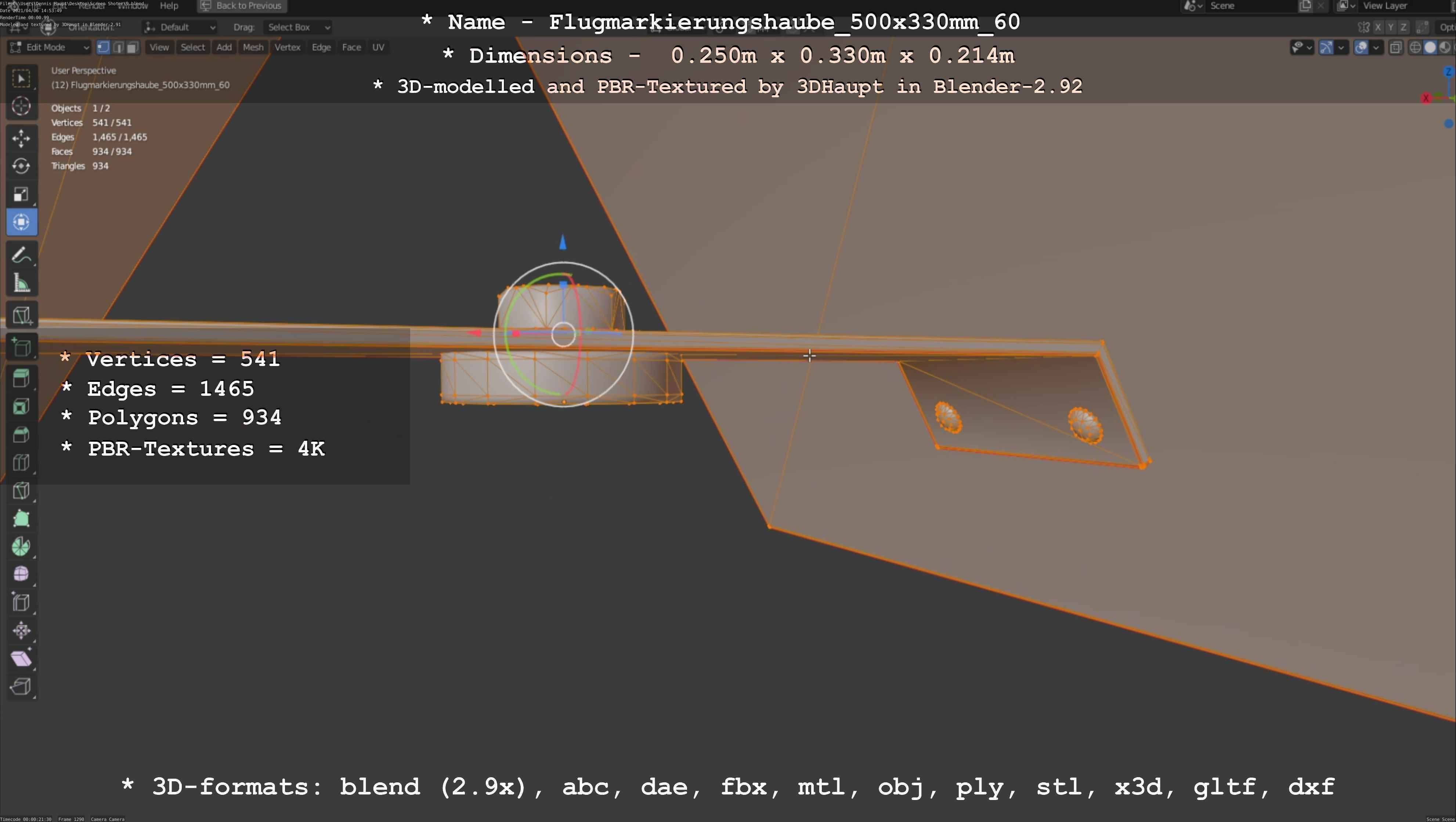
Task: Toggle viewport overlays
Action: point(1361,47)
